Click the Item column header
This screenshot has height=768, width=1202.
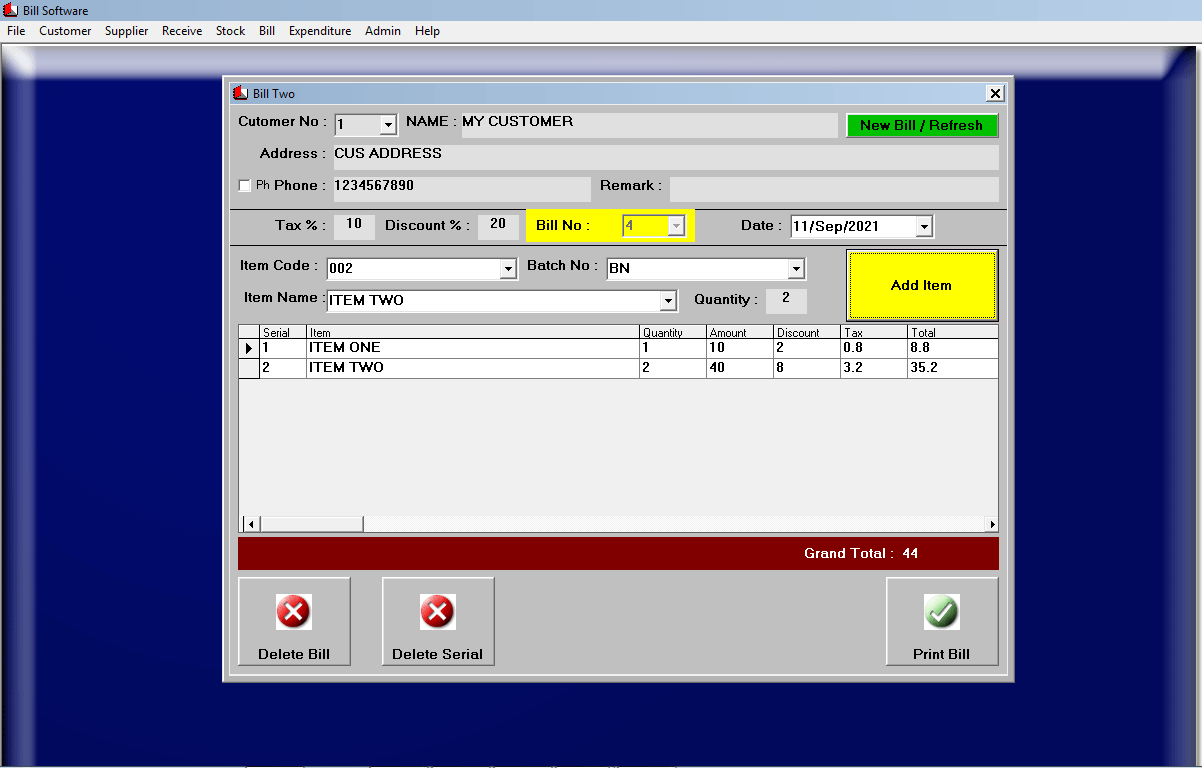[473, 332]
